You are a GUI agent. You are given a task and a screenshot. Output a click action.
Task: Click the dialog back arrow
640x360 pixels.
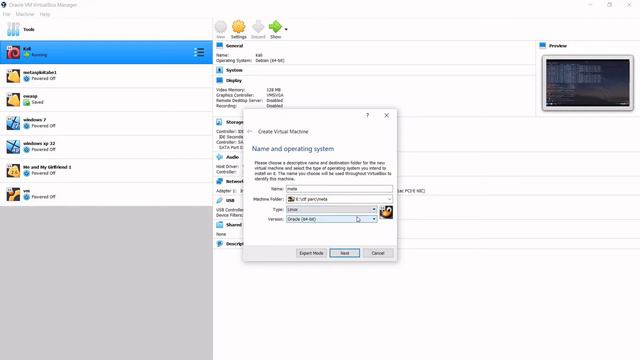(249, 131)
